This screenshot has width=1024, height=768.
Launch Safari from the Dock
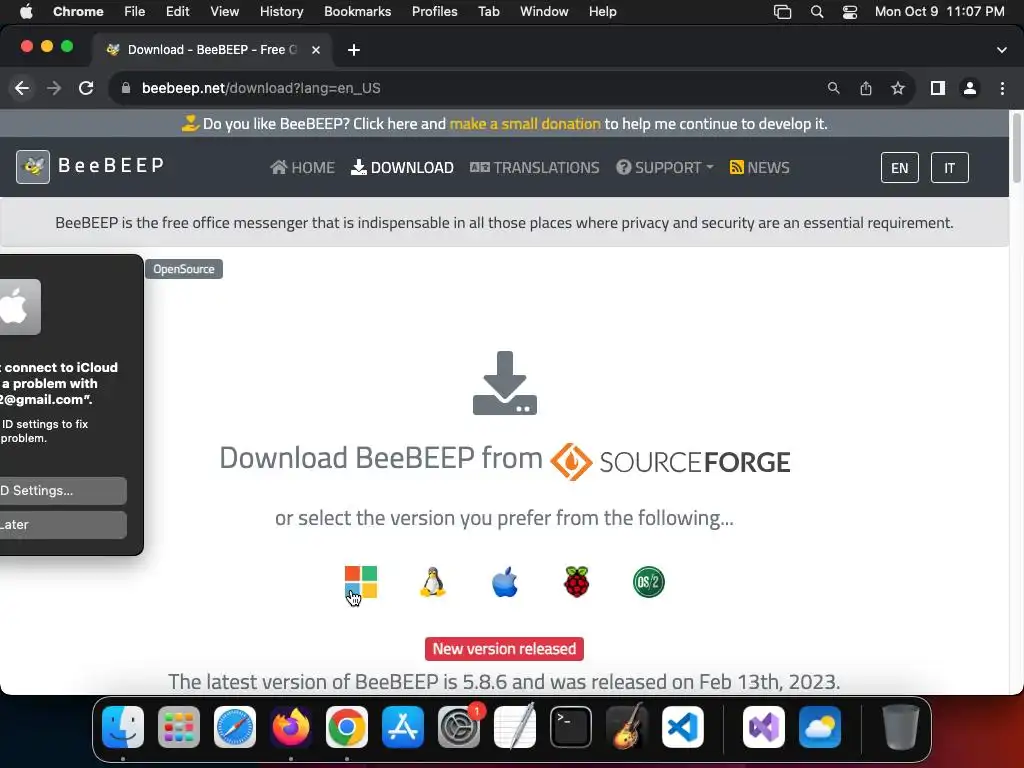[x=235, y=727]
